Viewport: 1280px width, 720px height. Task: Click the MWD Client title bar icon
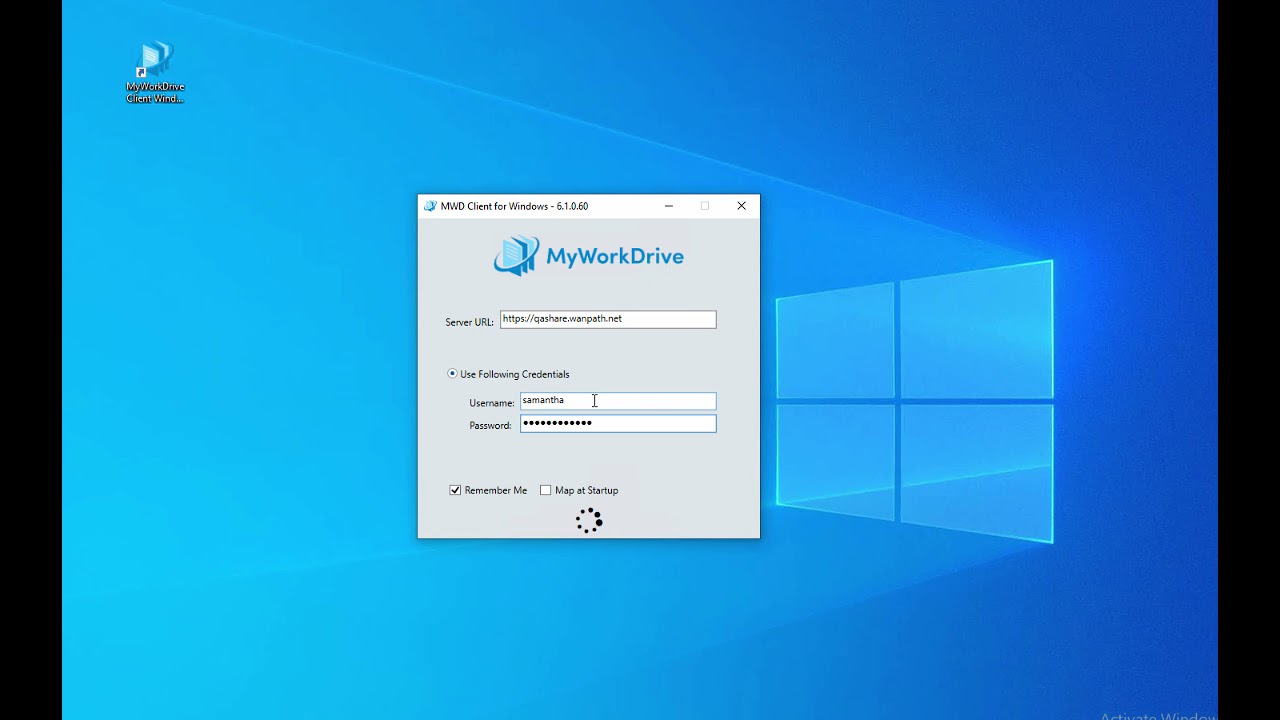(430, 206)
